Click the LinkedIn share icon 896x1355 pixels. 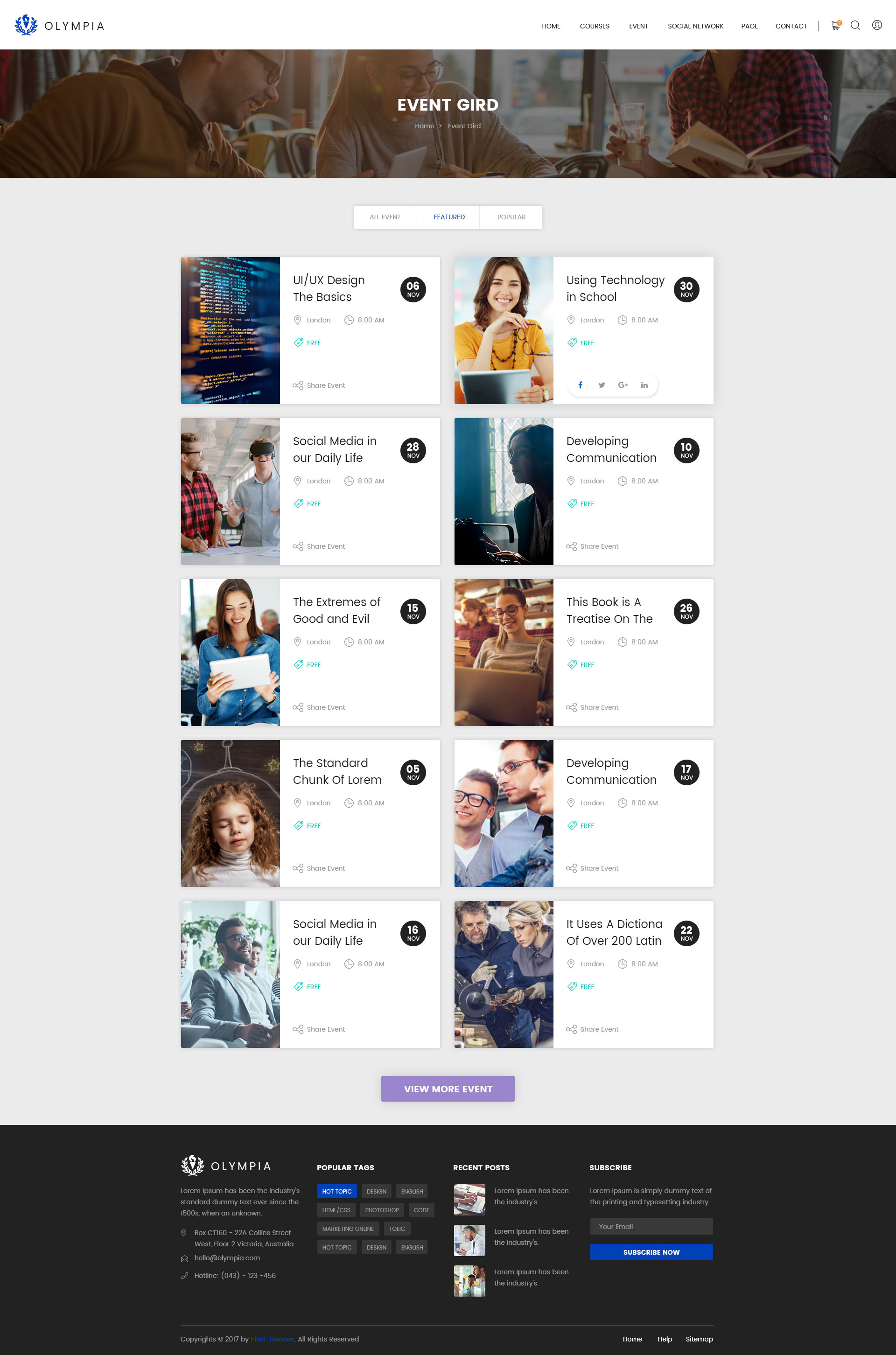[x=644, y=385]
